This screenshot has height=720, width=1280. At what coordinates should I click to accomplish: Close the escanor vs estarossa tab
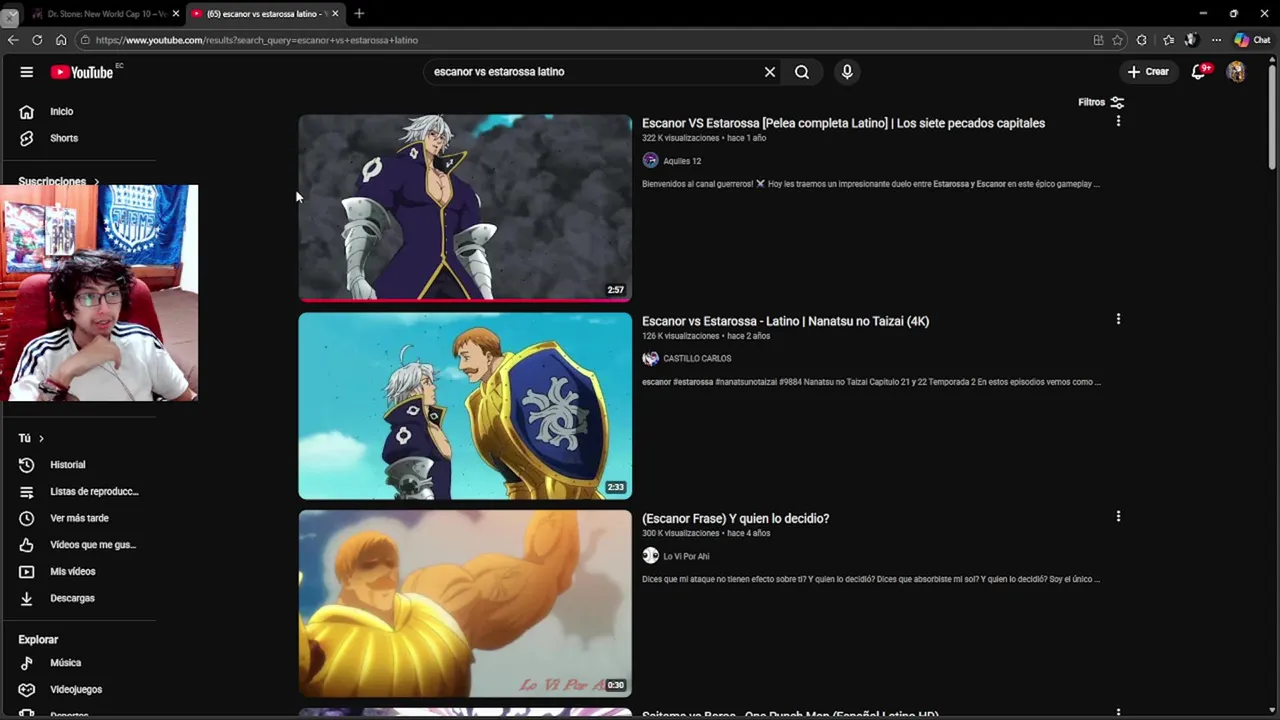[335, 14]
